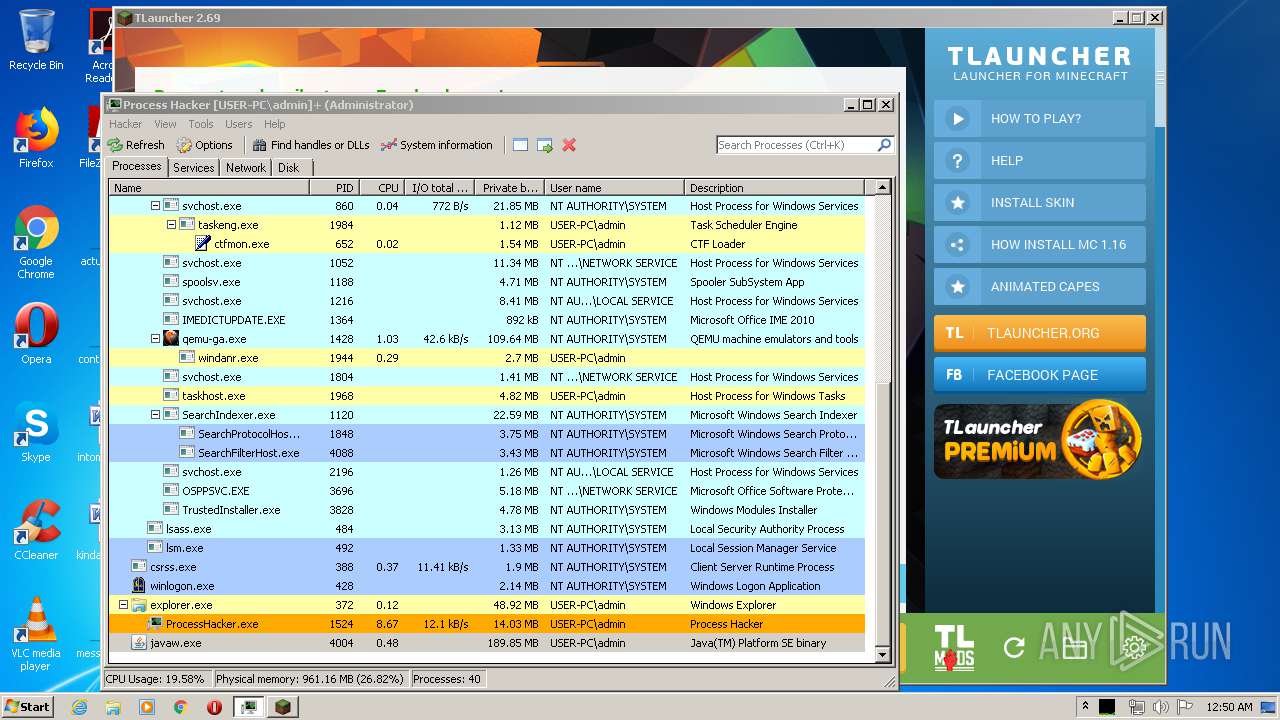Screen dimensions: 1280x720
Task: Select the ProcessHacker.exe row
Action: [487, 624]
